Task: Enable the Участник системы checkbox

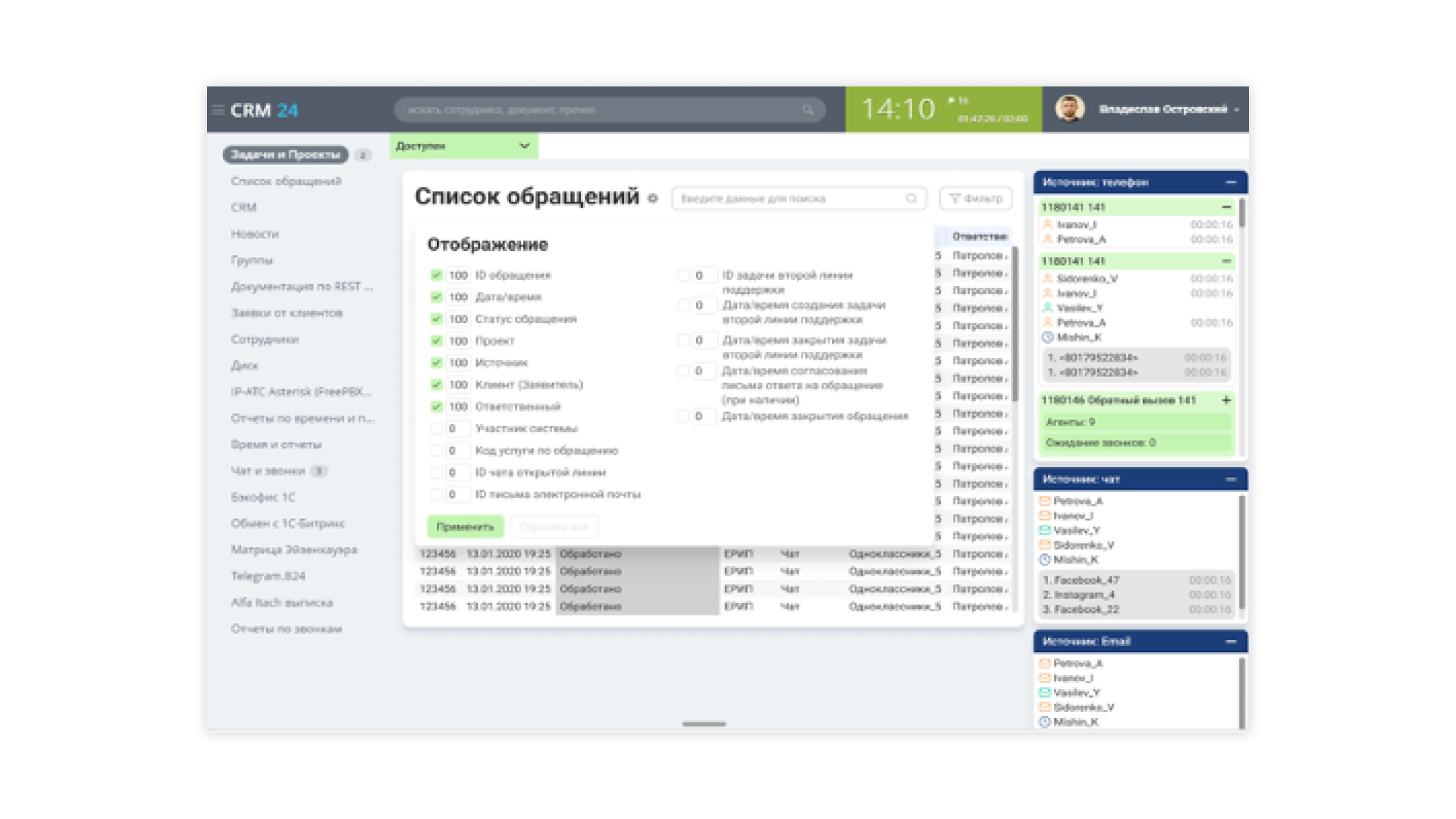Action: point(437,428)
